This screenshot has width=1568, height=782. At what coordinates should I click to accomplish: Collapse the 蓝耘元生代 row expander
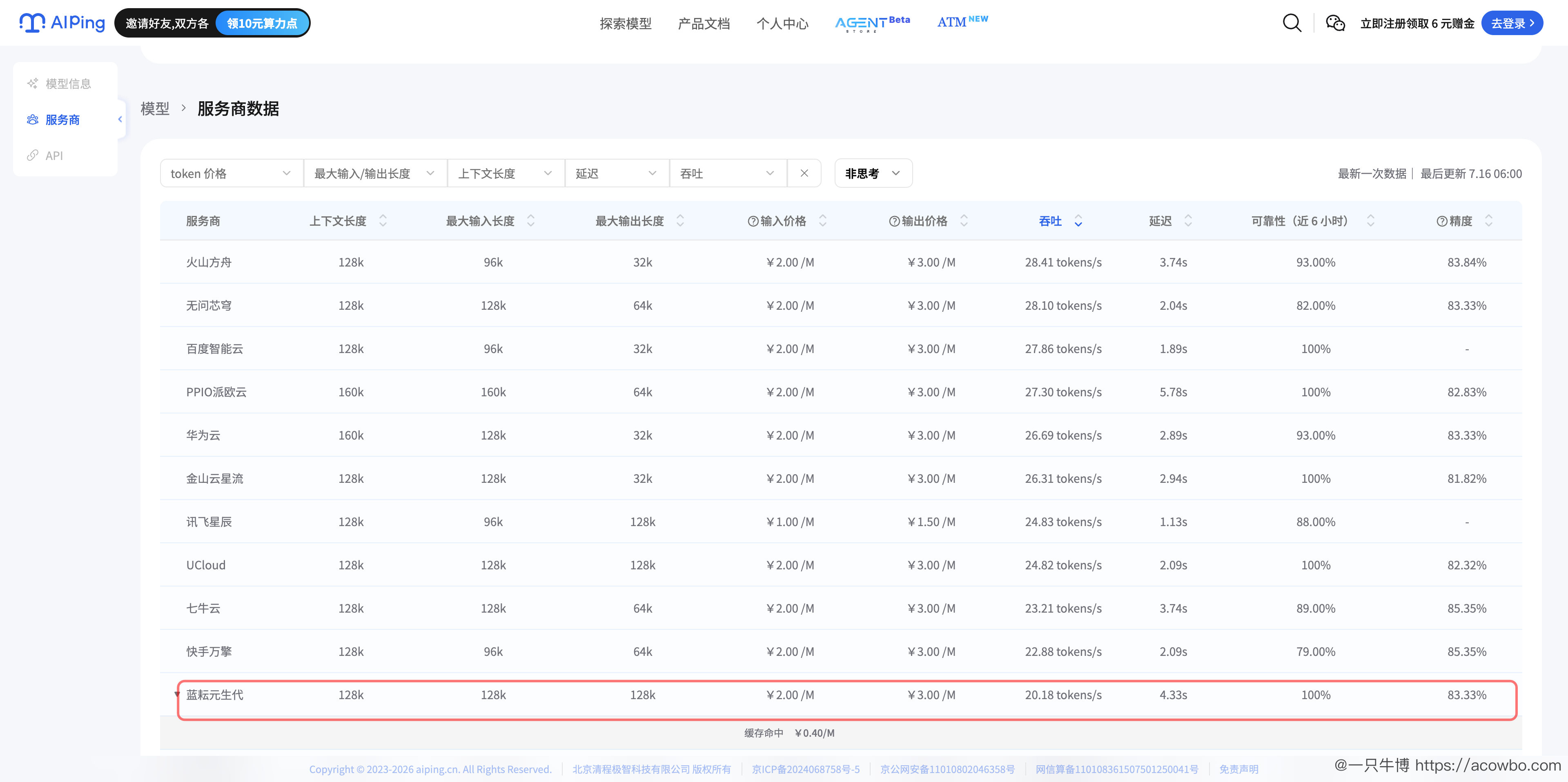(177, 694)
